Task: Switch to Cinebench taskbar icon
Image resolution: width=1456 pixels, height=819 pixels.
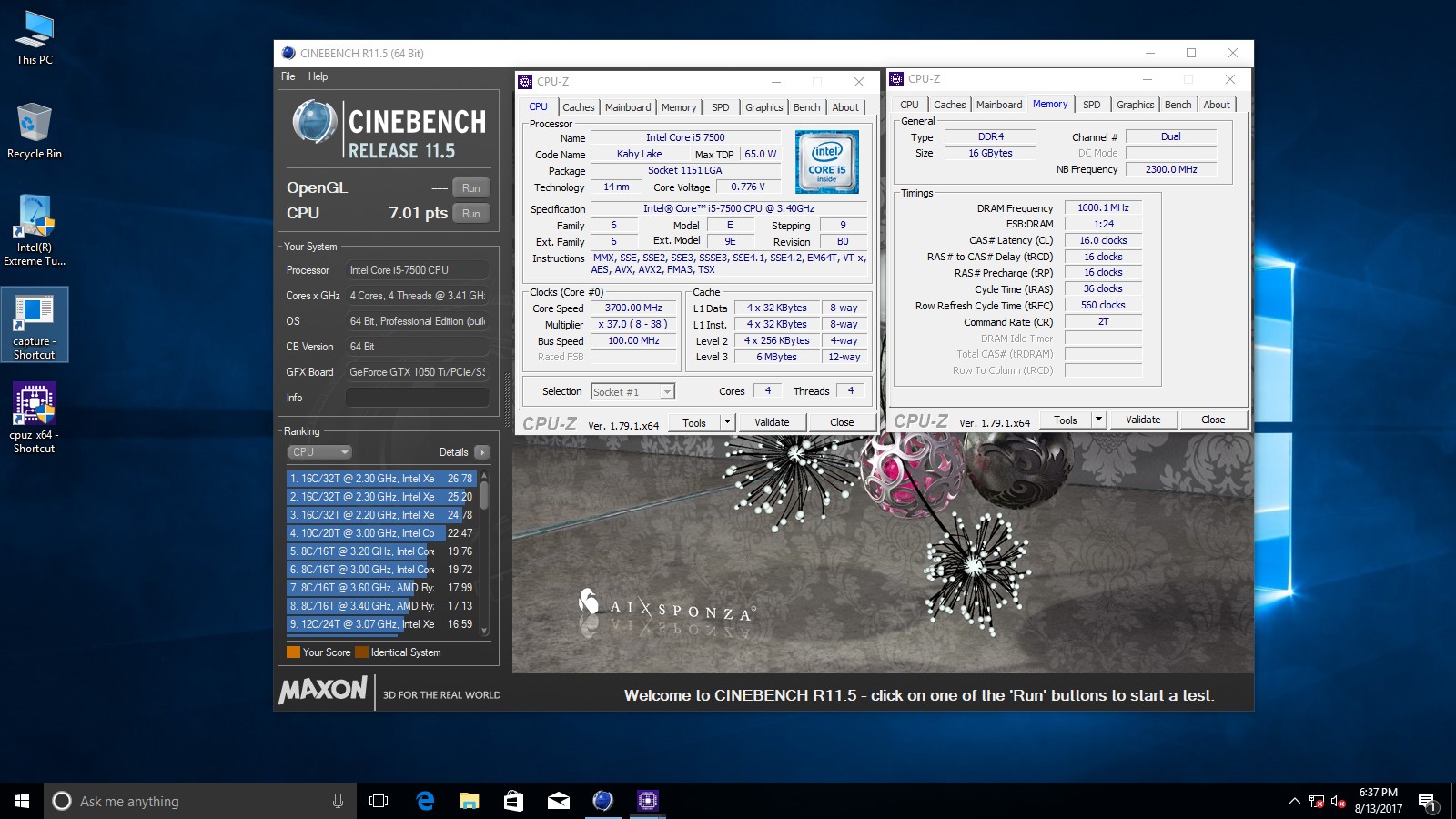Action: (602, 801)
